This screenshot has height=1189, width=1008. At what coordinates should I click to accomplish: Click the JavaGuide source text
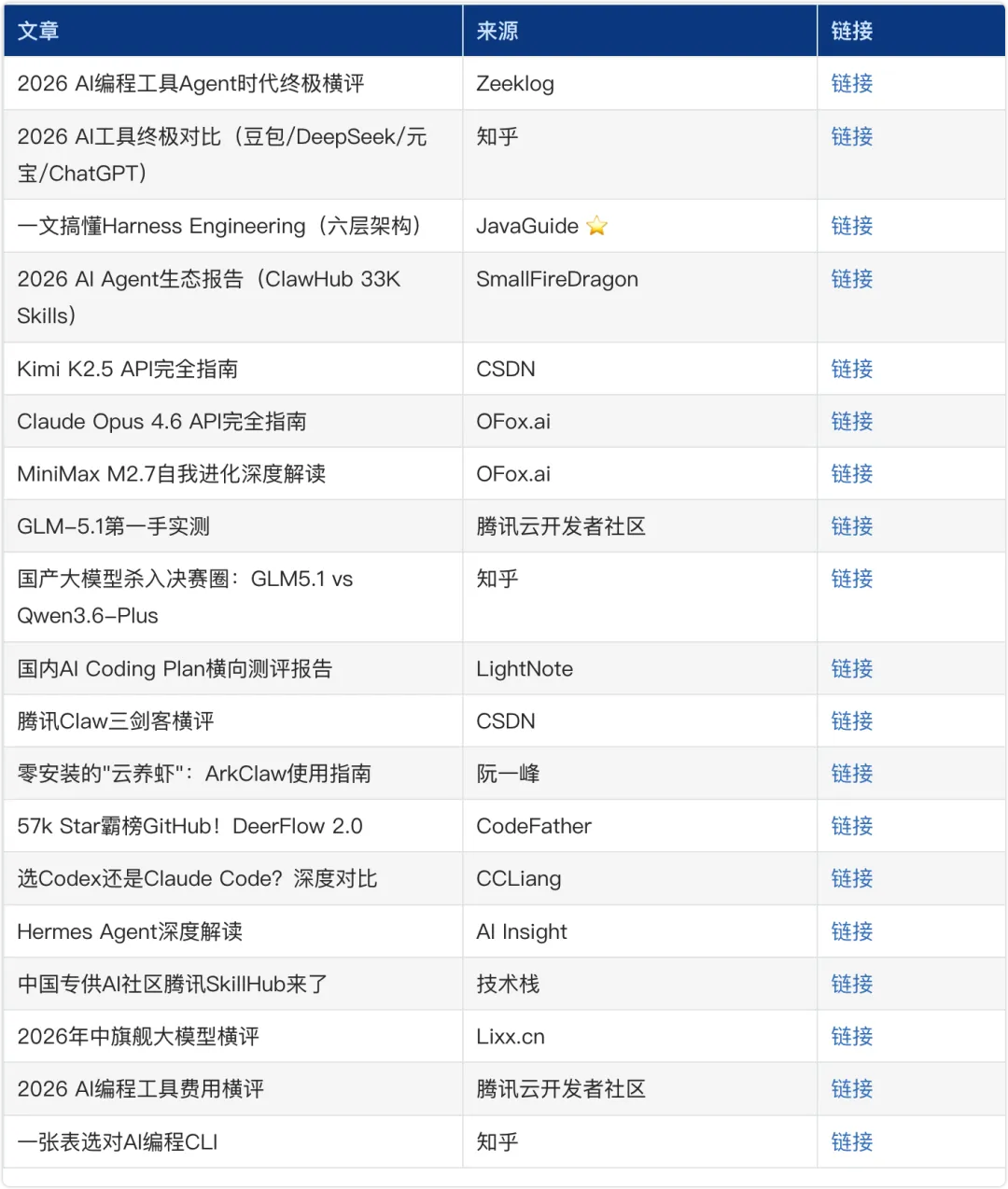coord(527,227)
